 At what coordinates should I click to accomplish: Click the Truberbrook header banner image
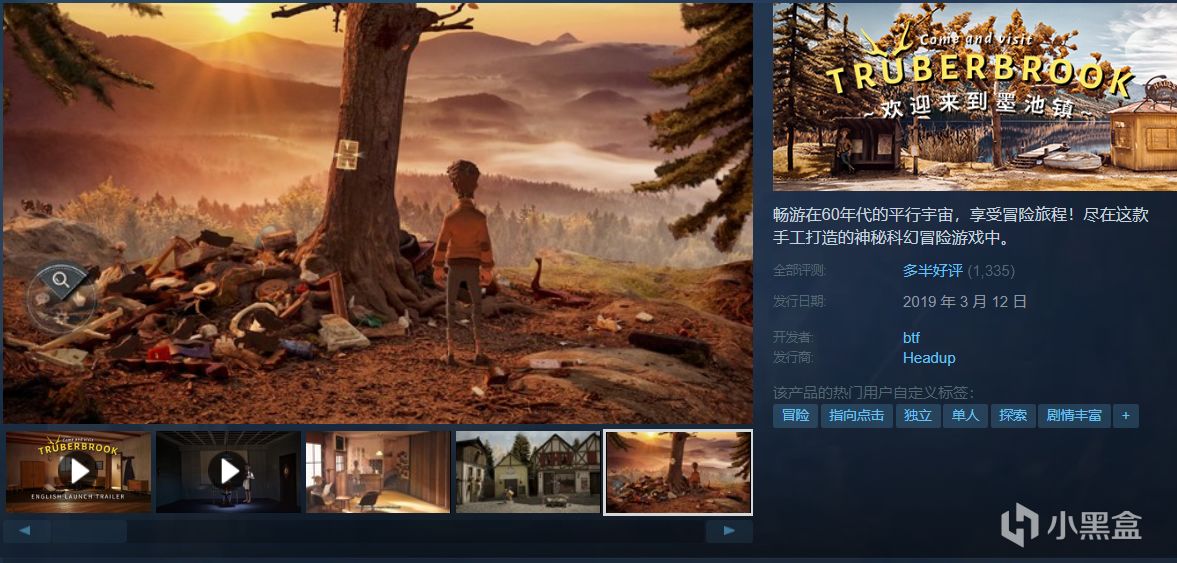(975, 97)
